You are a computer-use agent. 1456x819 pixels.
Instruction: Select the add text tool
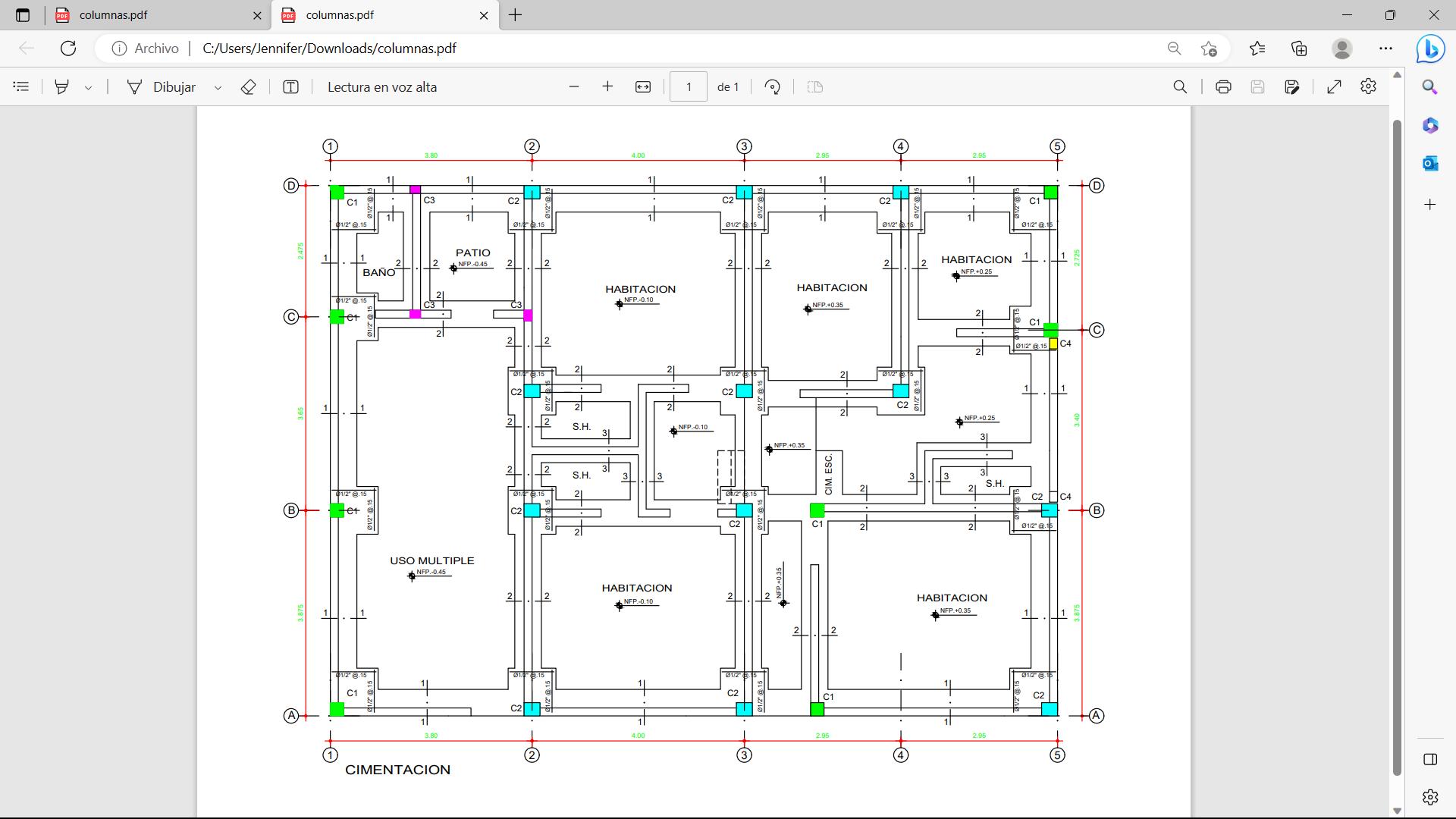coord(290,87)
